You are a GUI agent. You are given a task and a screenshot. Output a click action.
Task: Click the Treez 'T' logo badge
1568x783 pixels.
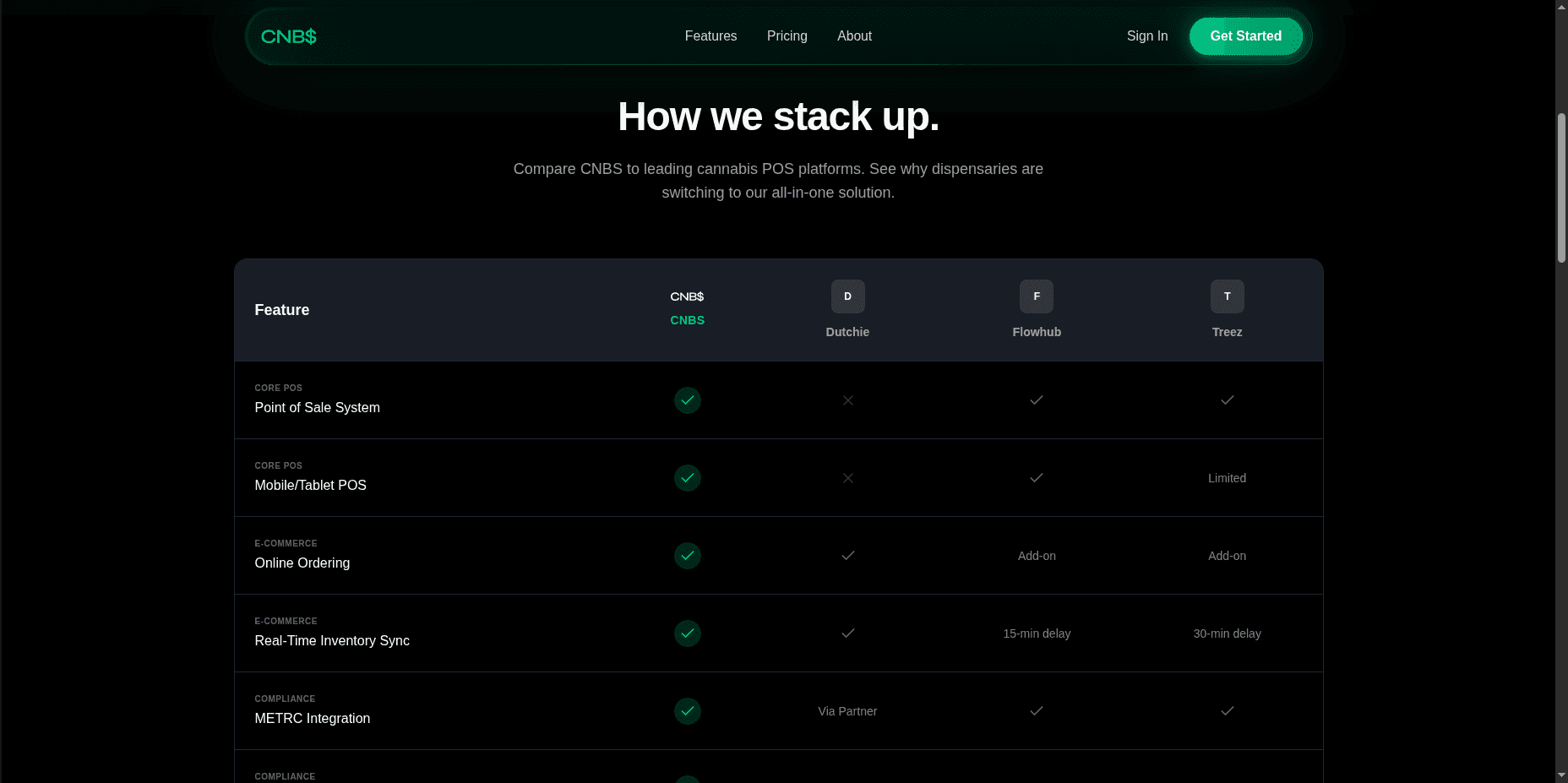click(x=1227, y=296)
